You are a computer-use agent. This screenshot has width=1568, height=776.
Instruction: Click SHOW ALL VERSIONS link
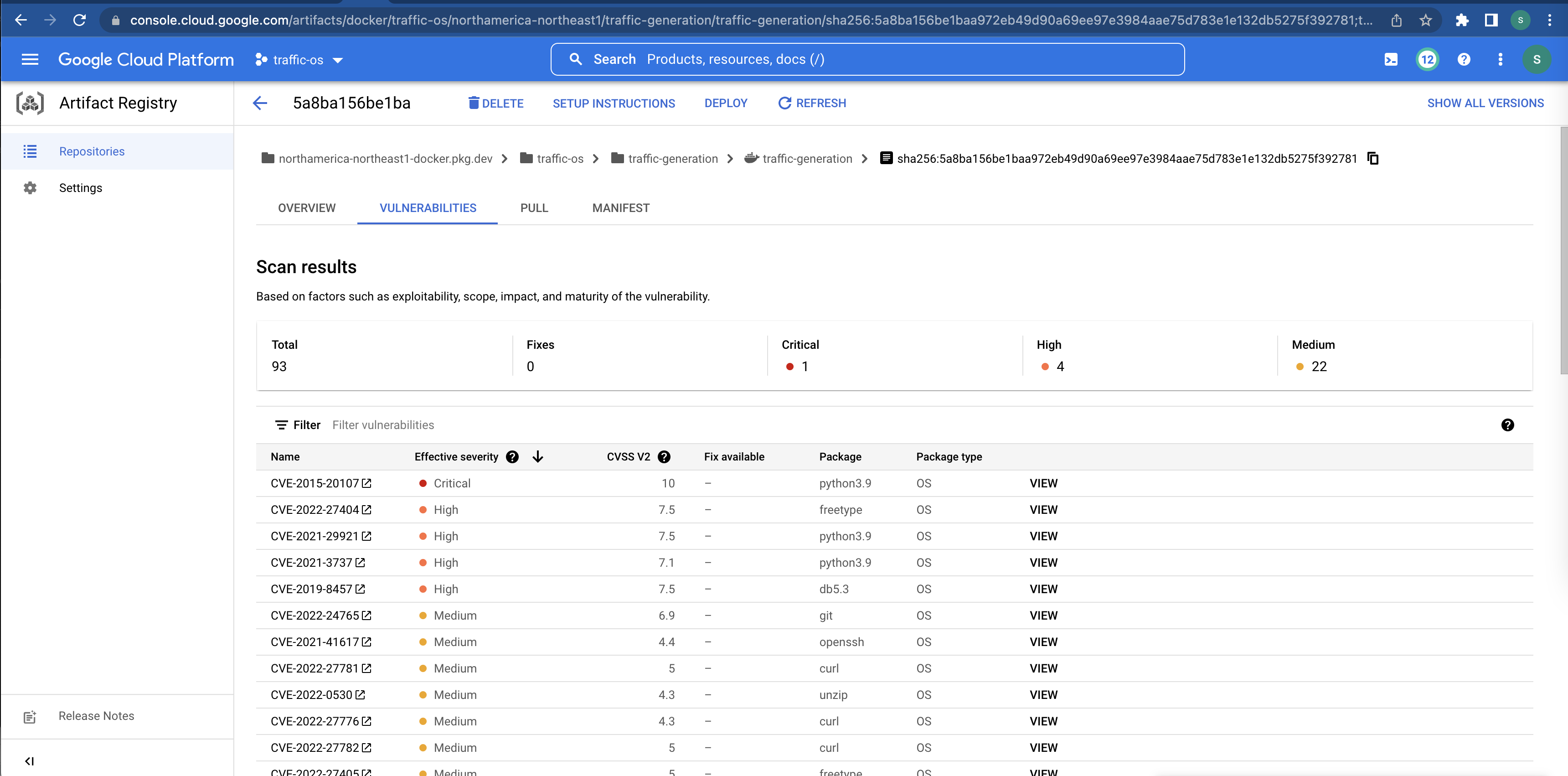pyautogui.click(x=1485, y=103)
